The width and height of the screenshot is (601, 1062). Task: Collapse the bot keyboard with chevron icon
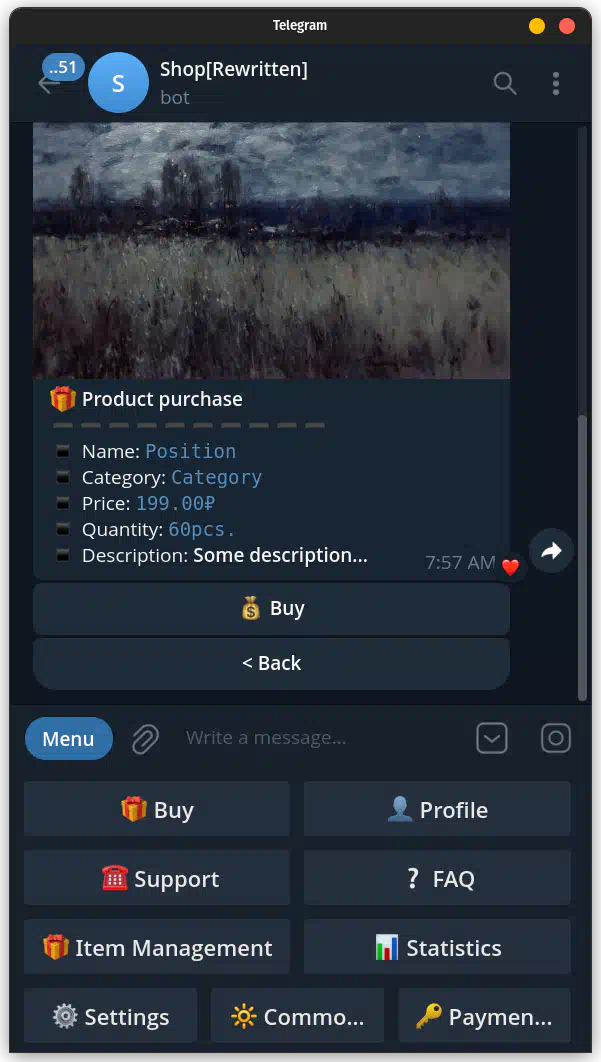[492, 738]
